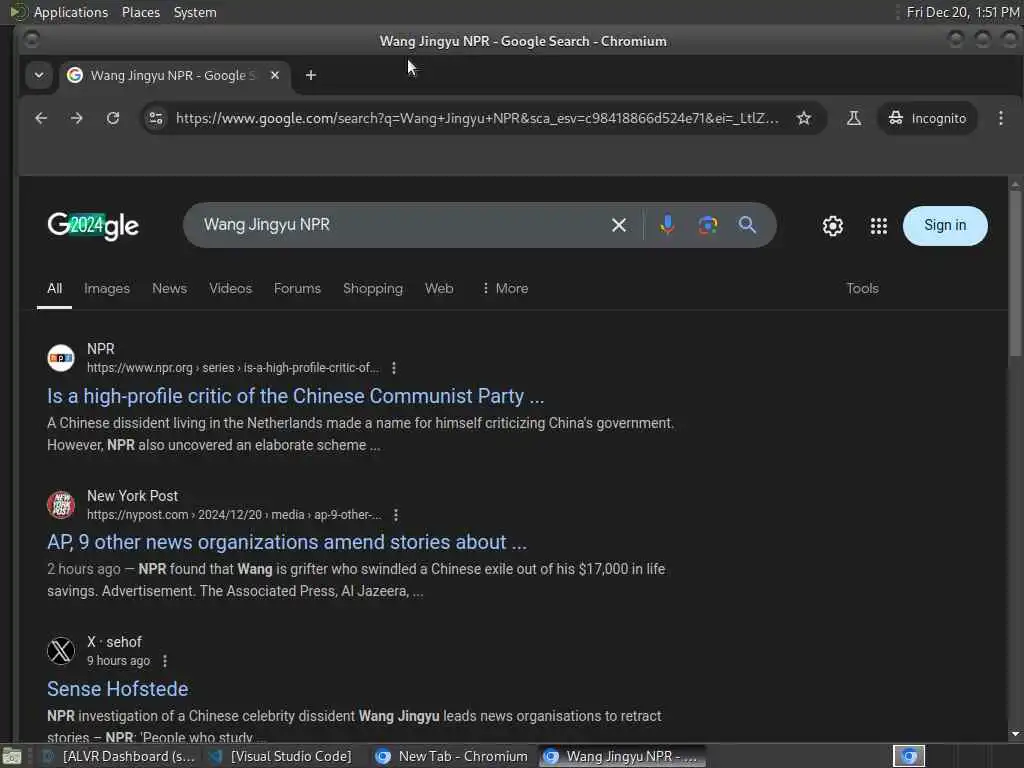Screen dimensions: 1024x768
Task: Switch to Forums results tab
Action: tap(297, 288)
